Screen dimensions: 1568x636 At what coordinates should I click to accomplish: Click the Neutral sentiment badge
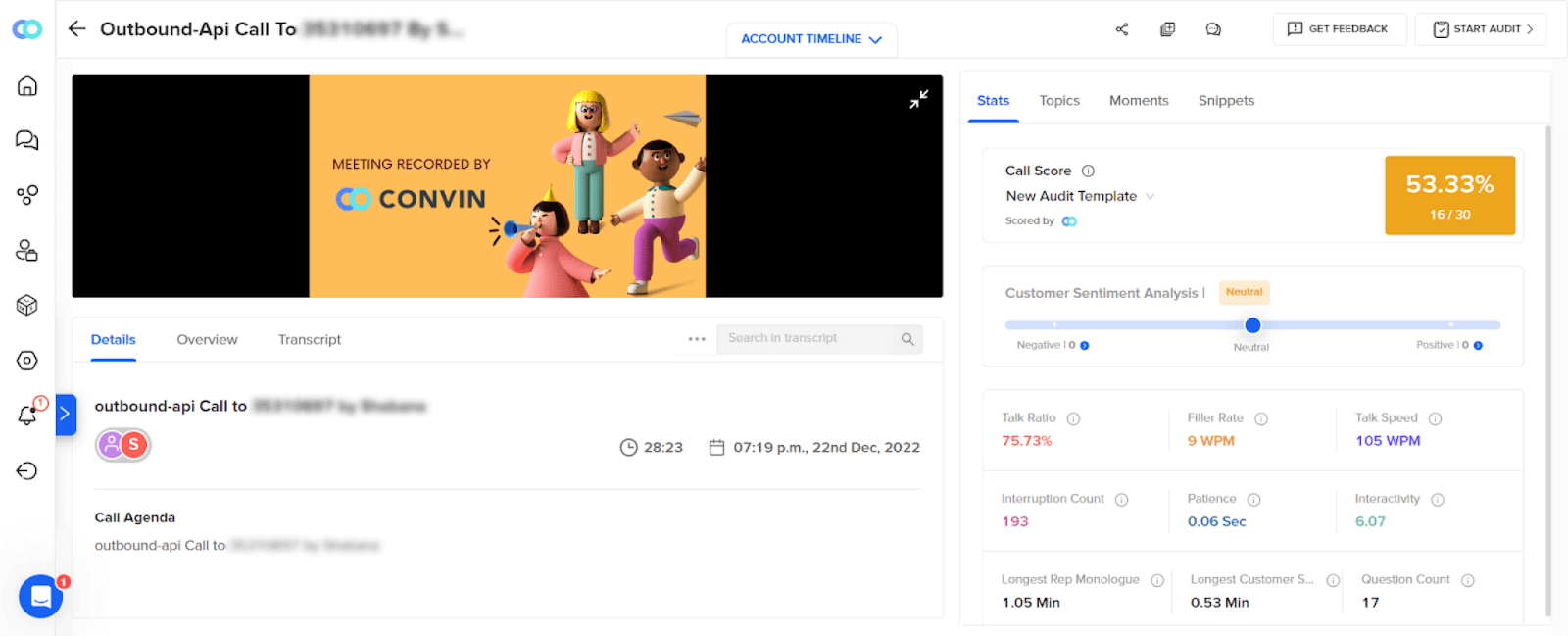1244,292
